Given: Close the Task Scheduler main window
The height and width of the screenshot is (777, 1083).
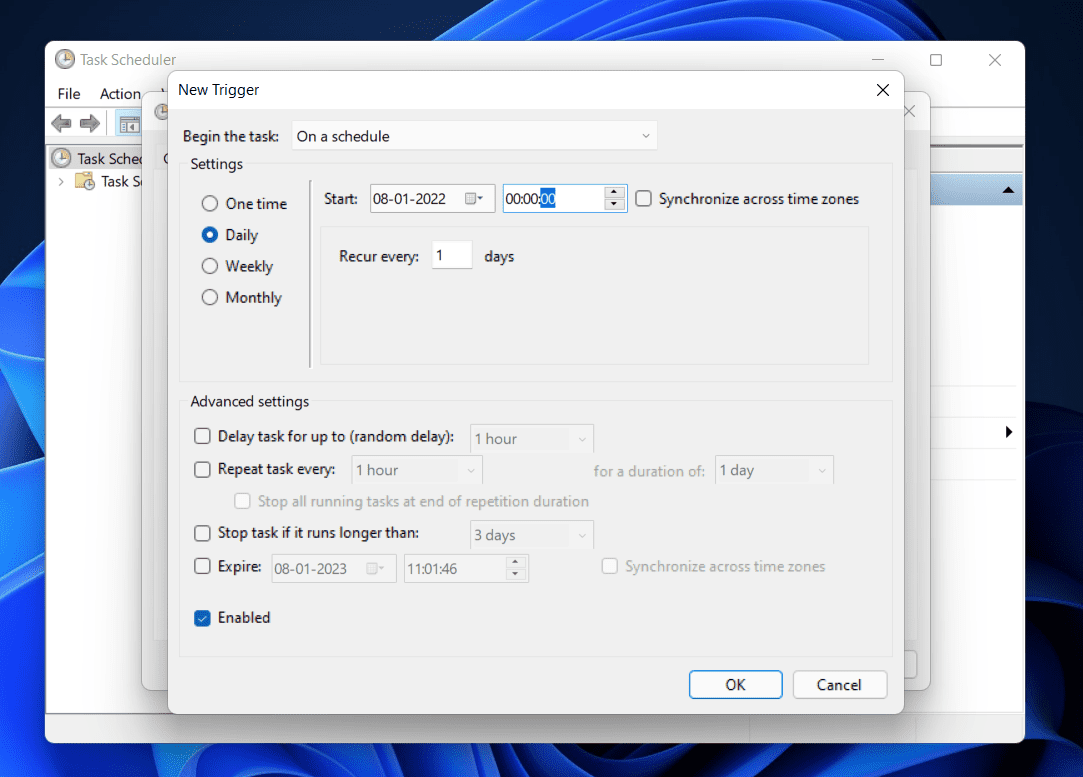Looking at the screenshot, I should (995, 60).
